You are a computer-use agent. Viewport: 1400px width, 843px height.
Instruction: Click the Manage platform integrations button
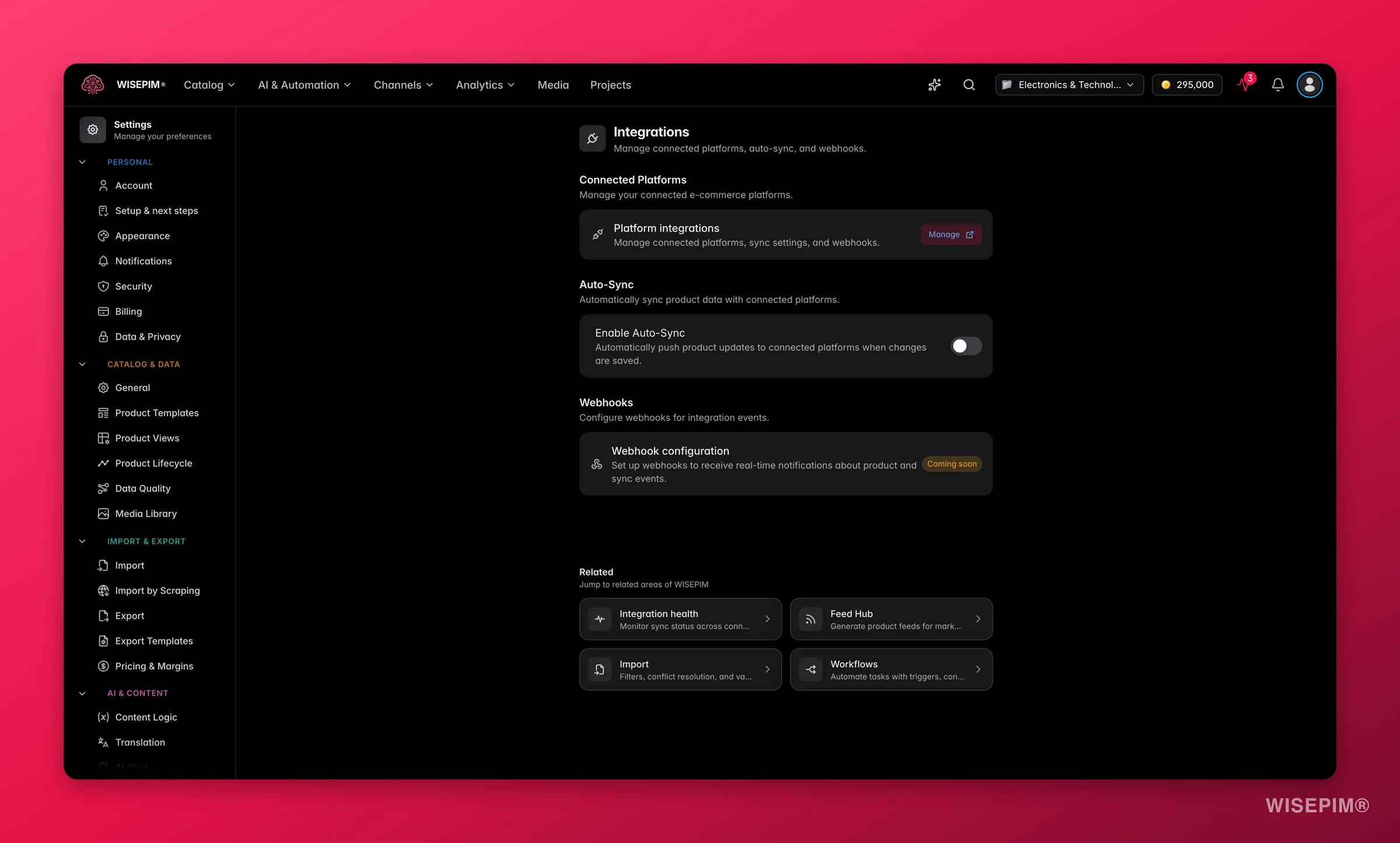coord(951,235)
